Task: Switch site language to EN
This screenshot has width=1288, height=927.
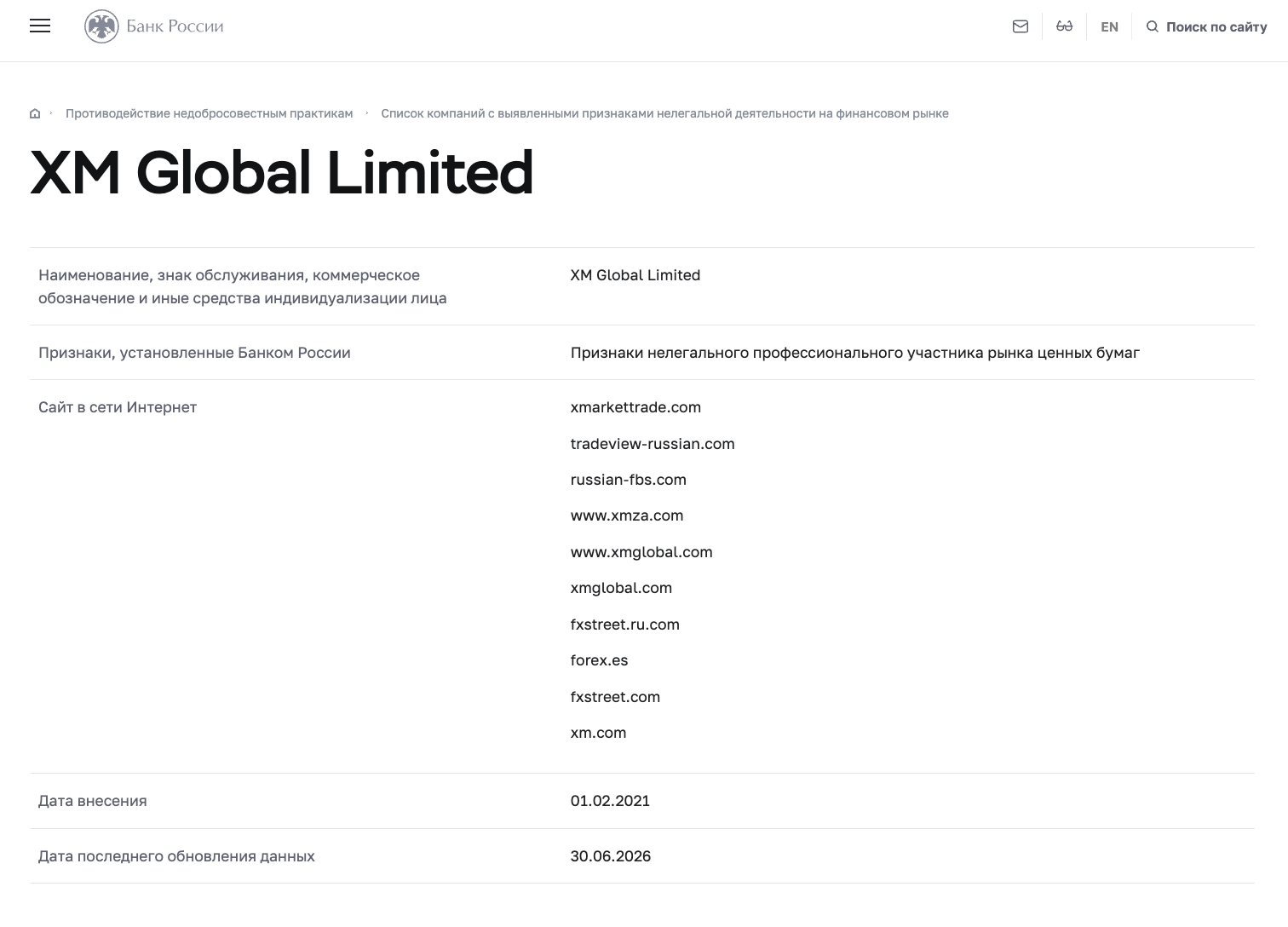Action: click(1109, 26)
